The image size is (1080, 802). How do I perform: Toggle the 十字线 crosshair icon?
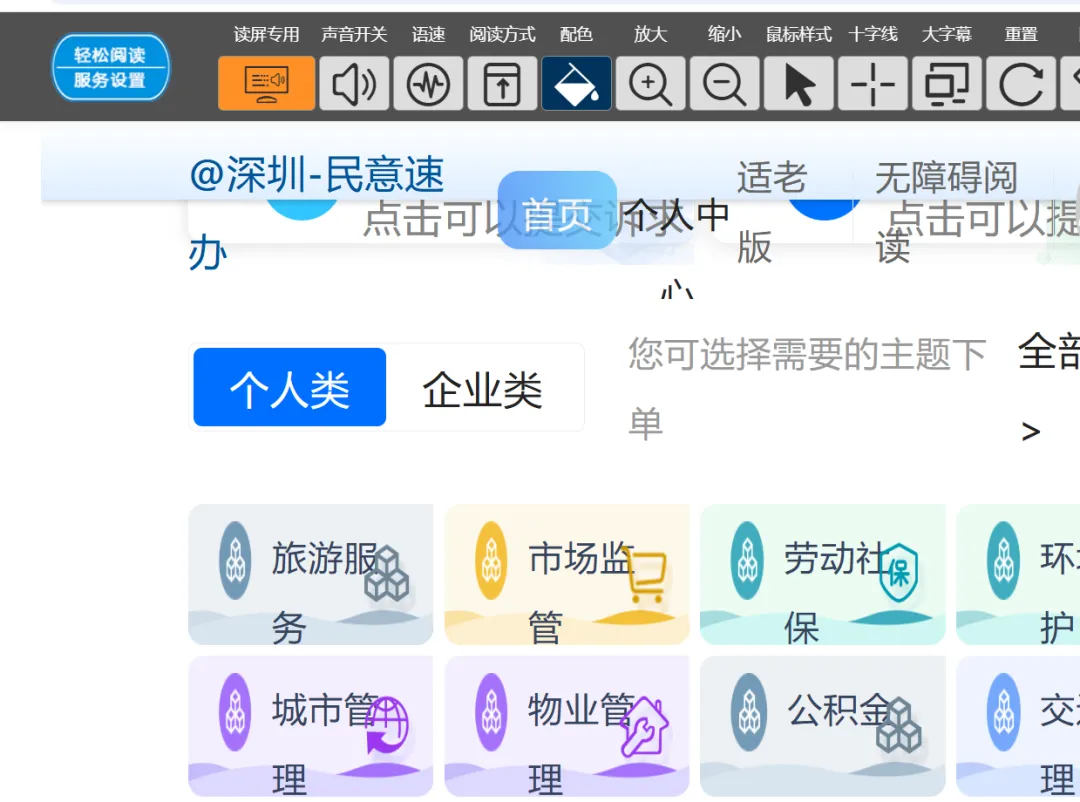click(x=873, y=84)
